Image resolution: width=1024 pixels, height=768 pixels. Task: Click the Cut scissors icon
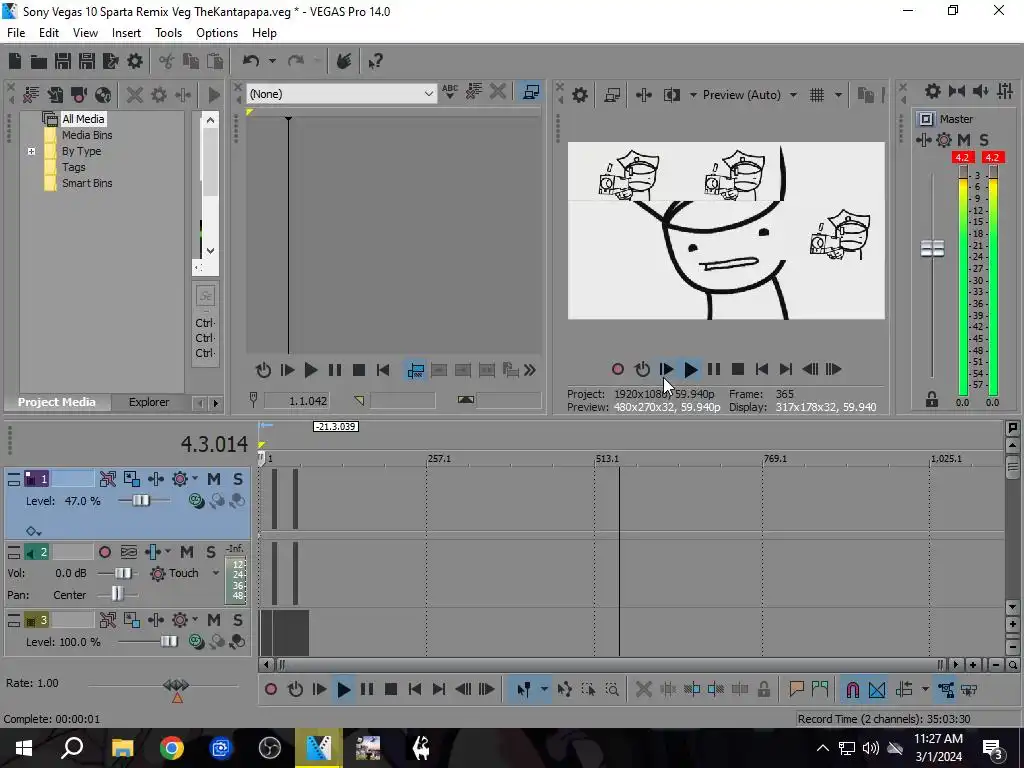(x=167, y=61)
